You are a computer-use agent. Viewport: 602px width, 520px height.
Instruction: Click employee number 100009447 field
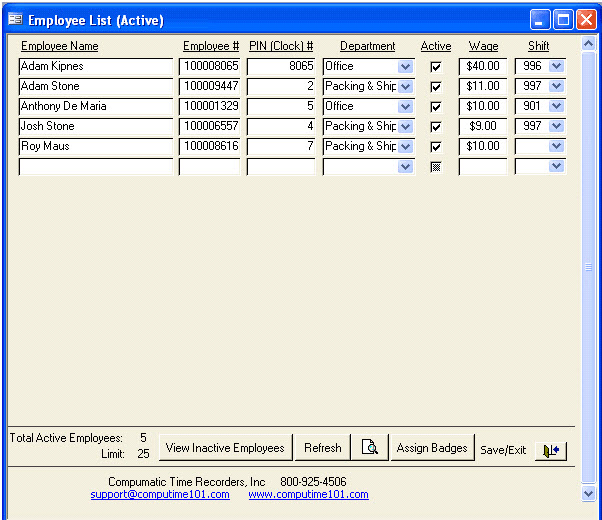pyautogui.click(x=210, y=86)
